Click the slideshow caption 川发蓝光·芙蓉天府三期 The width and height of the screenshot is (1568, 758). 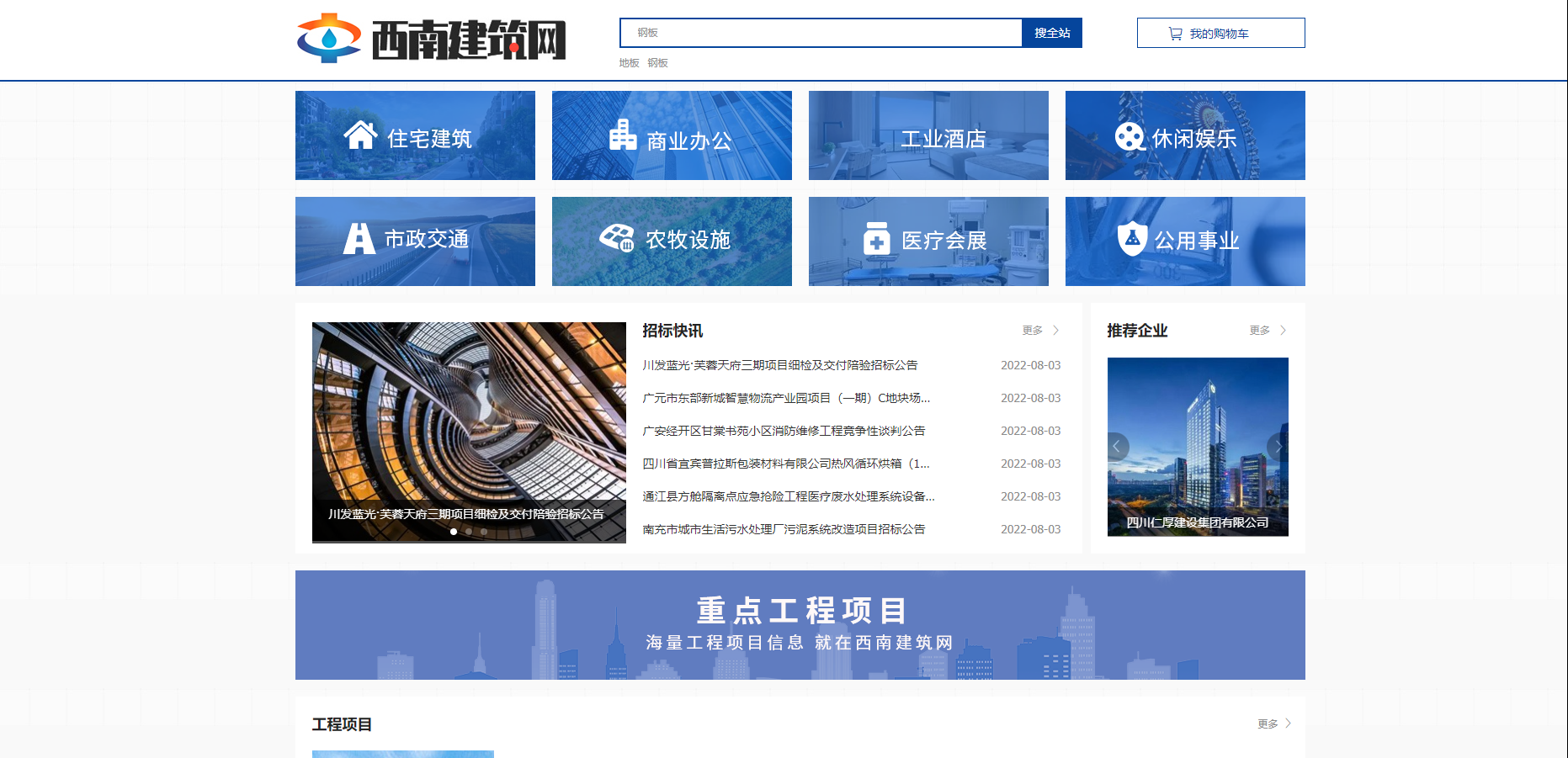tap(465, 514)
